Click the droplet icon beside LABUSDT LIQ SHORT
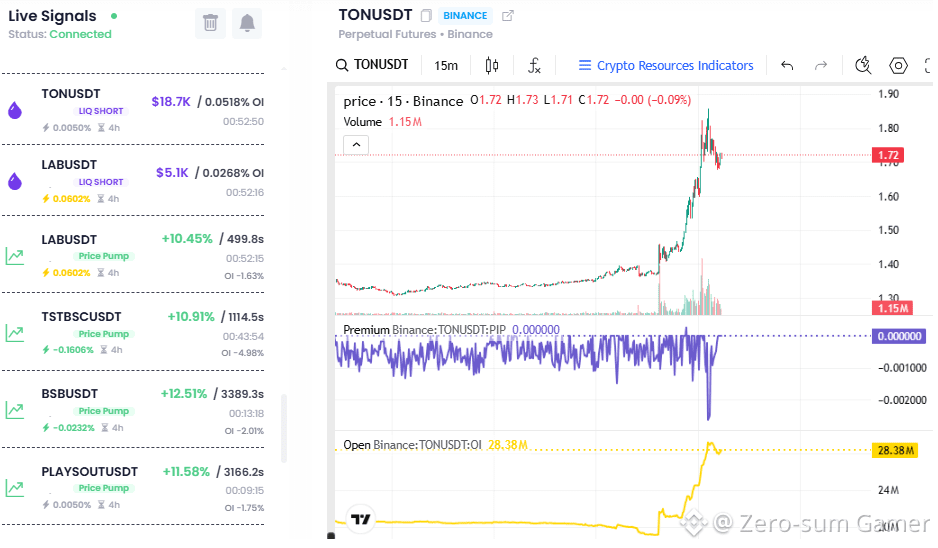The image size is (938, 548). click(x=15, y=181)
